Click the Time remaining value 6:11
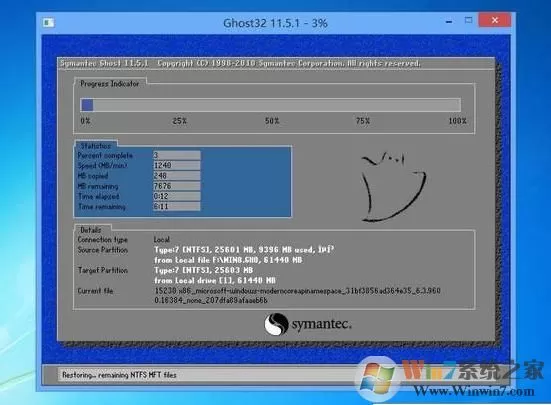The height and width of the screenshot is (405, 551). pos(176,206)
